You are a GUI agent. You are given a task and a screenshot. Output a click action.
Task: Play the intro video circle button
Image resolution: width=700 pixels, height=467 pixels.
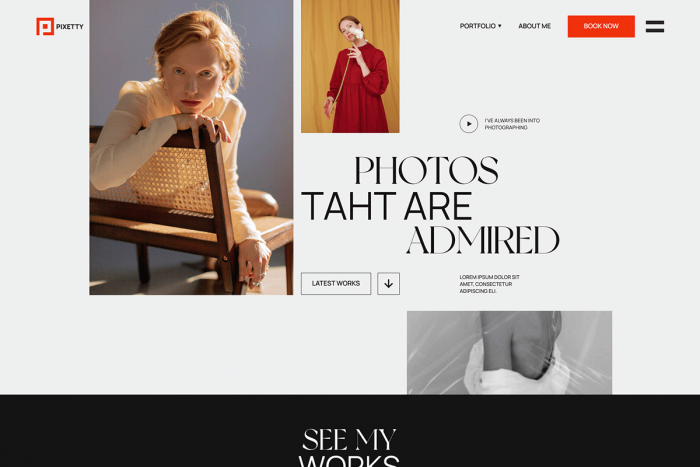[469, 124]
